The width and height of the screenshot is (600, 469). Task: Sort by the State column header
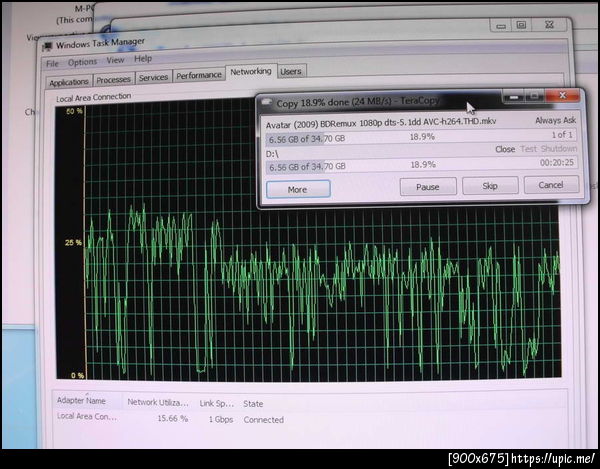coord(253,404)
